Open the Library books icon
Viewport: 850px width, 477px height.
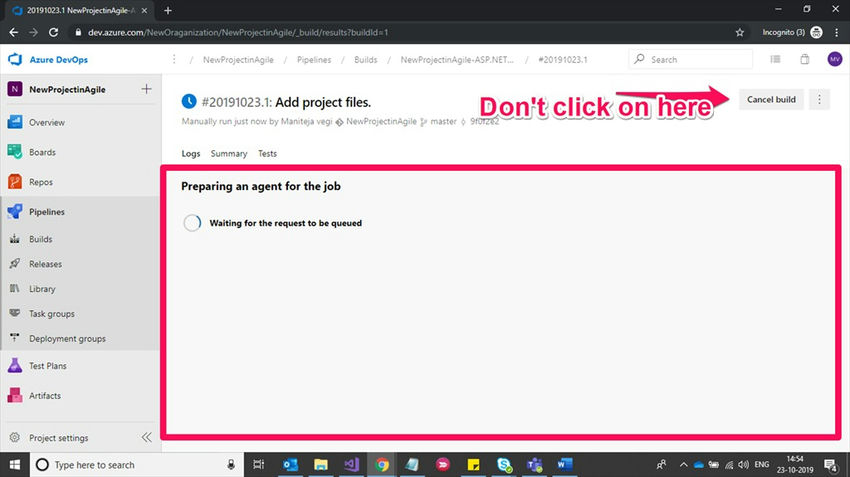[x=15, y=288]
